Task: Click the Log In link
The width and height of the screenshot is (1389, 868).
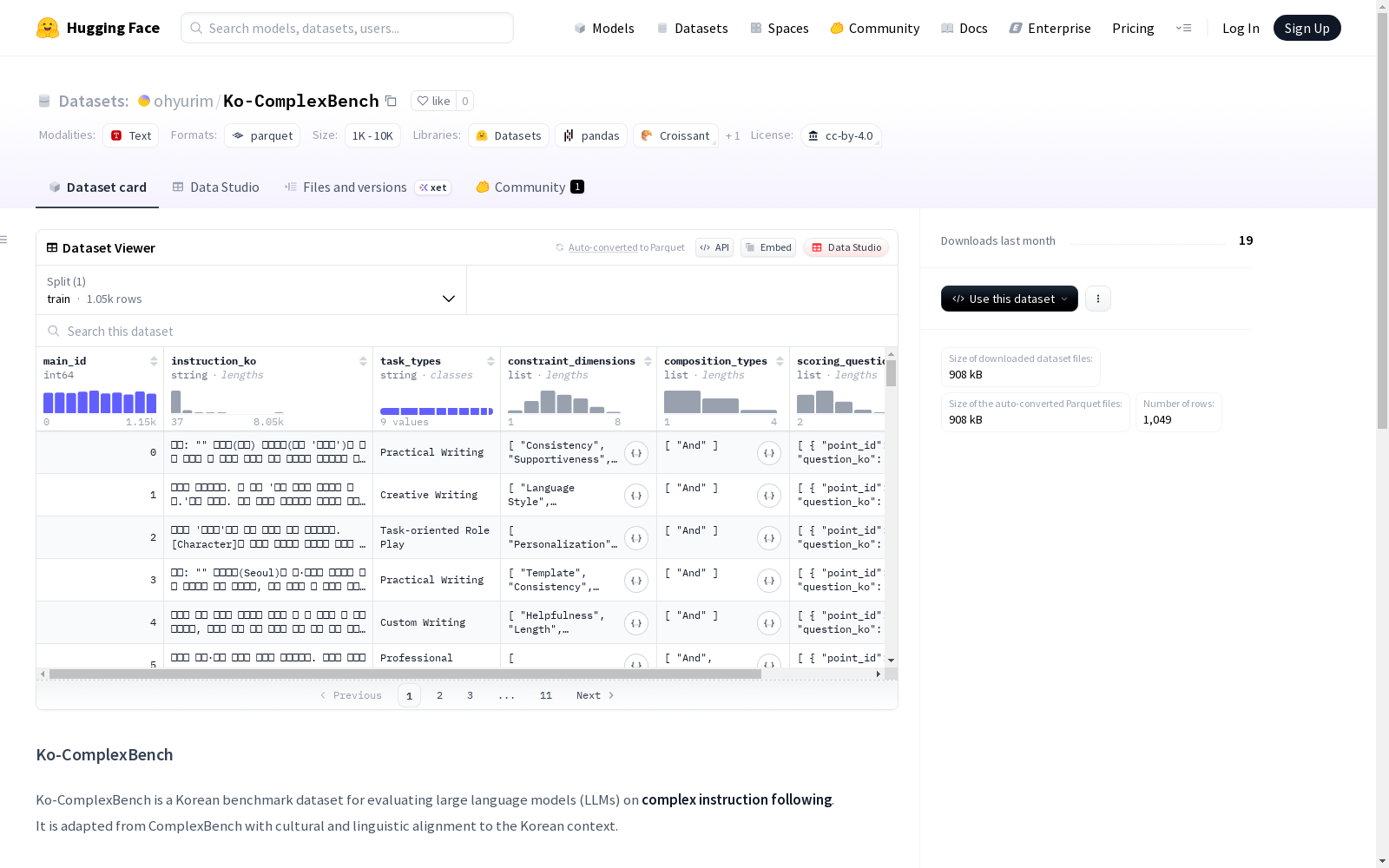Action: tap(1241, 28)
